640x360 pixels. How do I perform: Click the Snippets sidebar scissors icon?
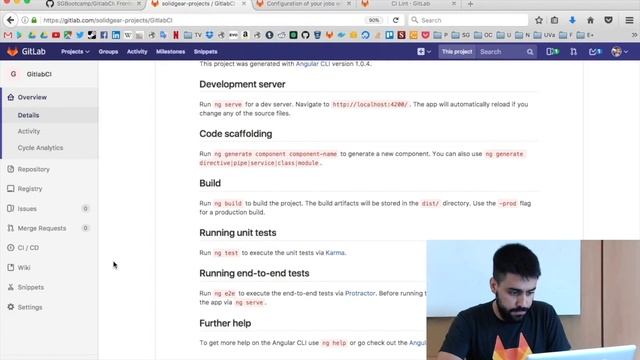coord(11,287)
